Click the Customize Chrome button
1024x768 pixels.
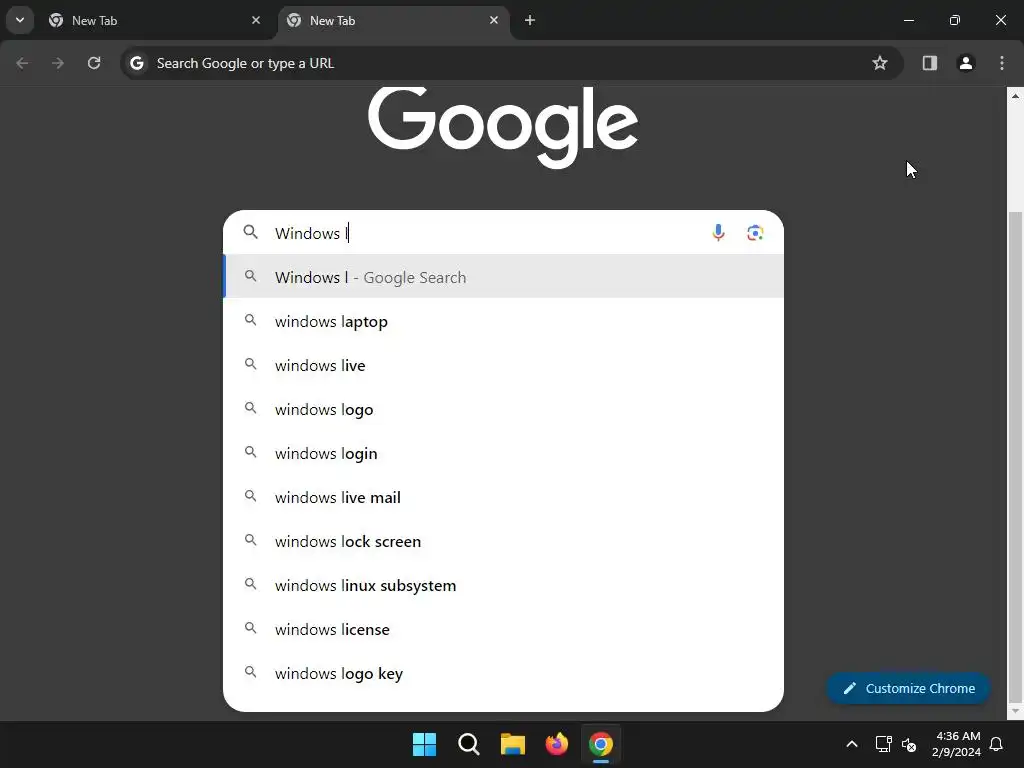point(908,688)
